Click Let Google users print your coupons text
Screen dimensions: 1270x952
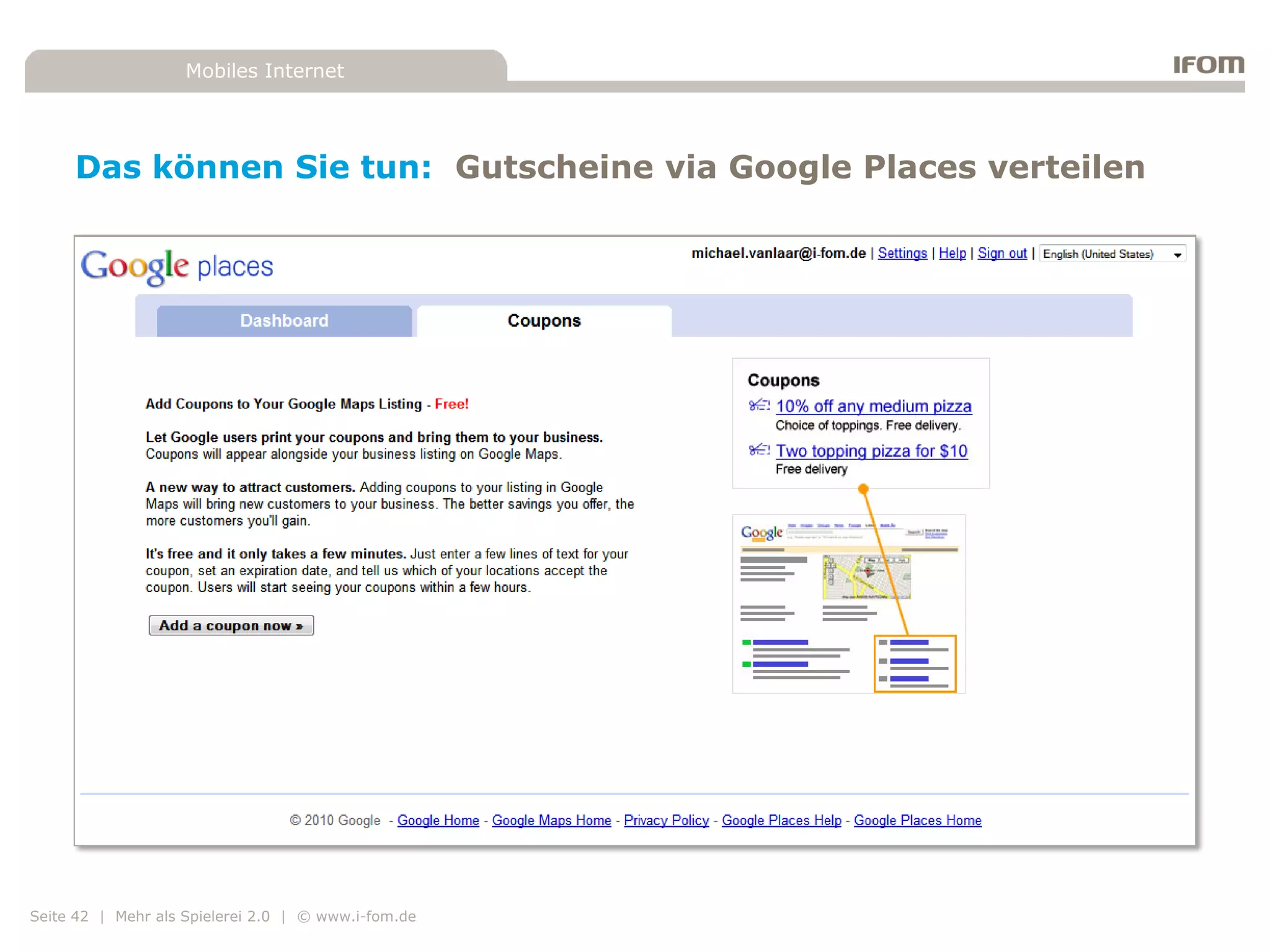pos(375,438)
